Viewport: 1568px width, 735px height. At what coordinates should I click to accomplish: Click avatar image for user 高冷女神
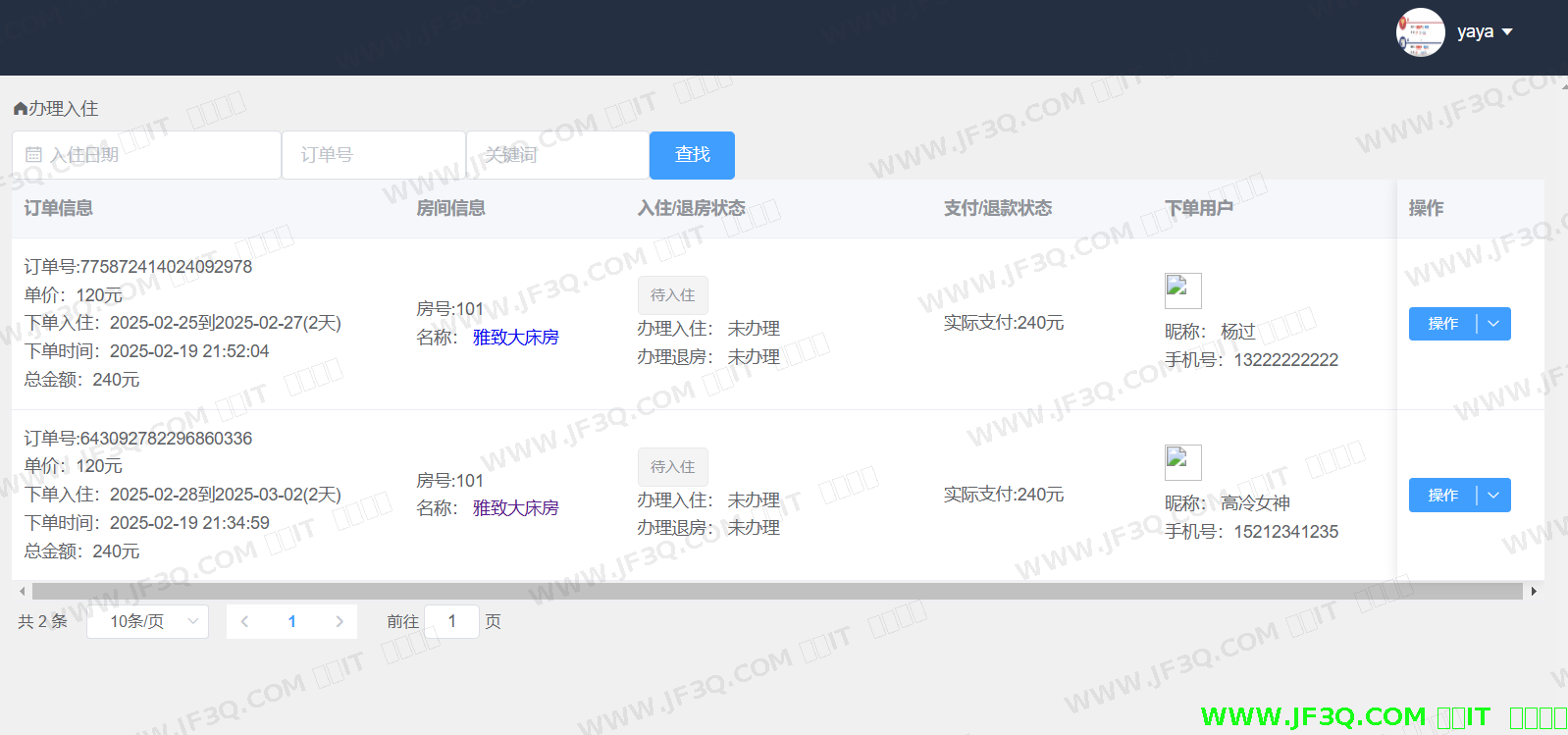pyautogui.click(x=1182, y=462)
